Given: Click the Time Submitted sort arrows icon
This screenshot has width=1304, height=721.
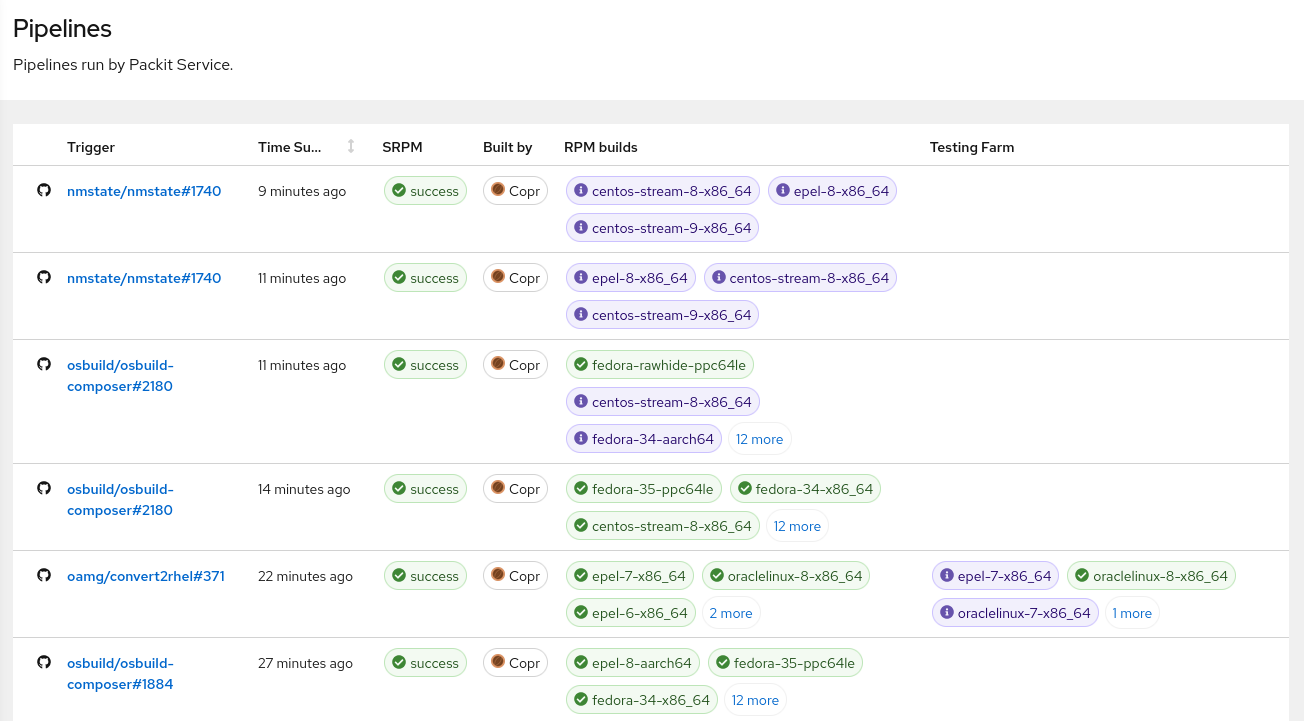Looking at the screenshot, I should click(x=351, y=147).
